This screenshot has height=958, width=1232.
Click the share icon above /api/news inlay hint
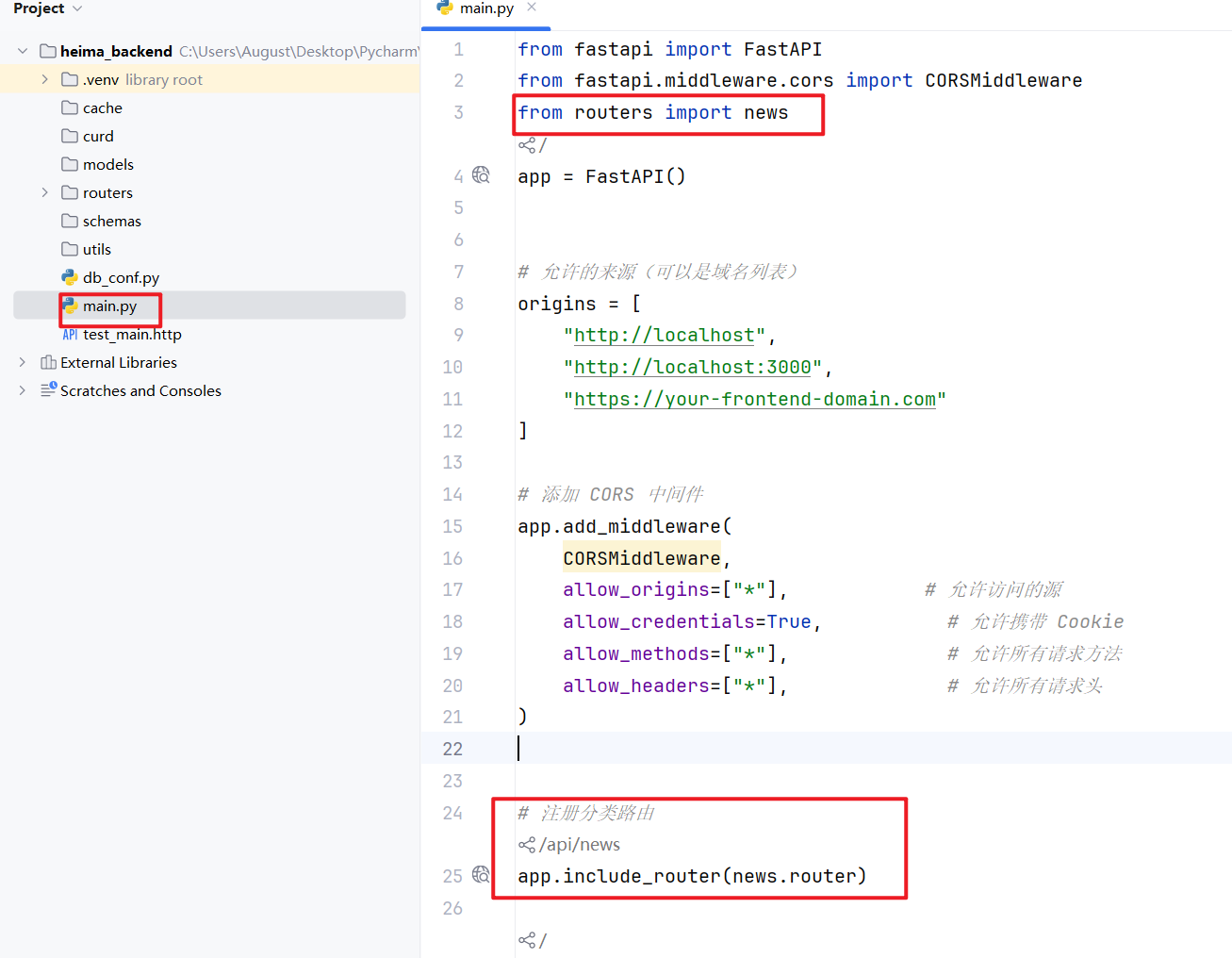point(526,845)
